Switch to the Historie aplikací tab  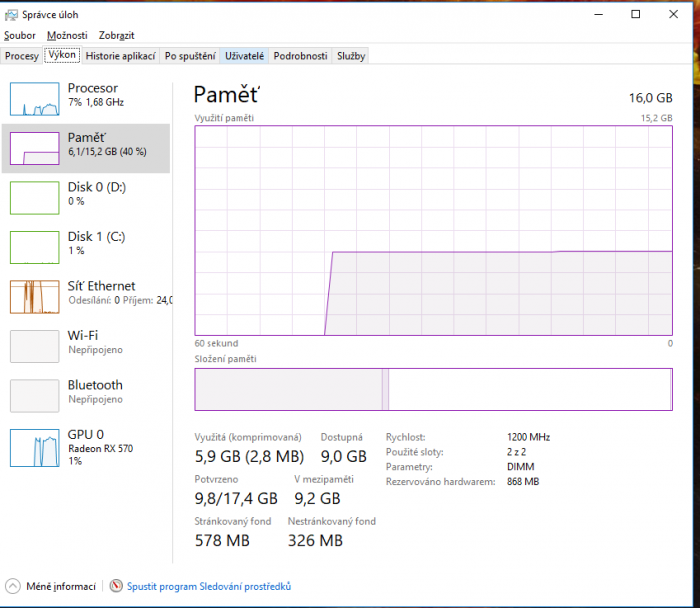(120, 56)
